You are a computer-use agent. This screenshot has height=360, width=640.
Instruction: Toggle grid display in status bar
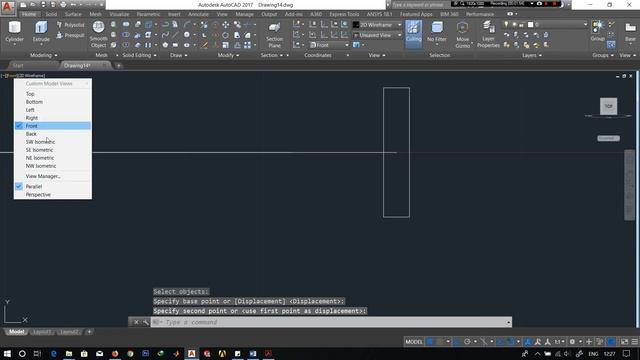click(x=430, y=342)
